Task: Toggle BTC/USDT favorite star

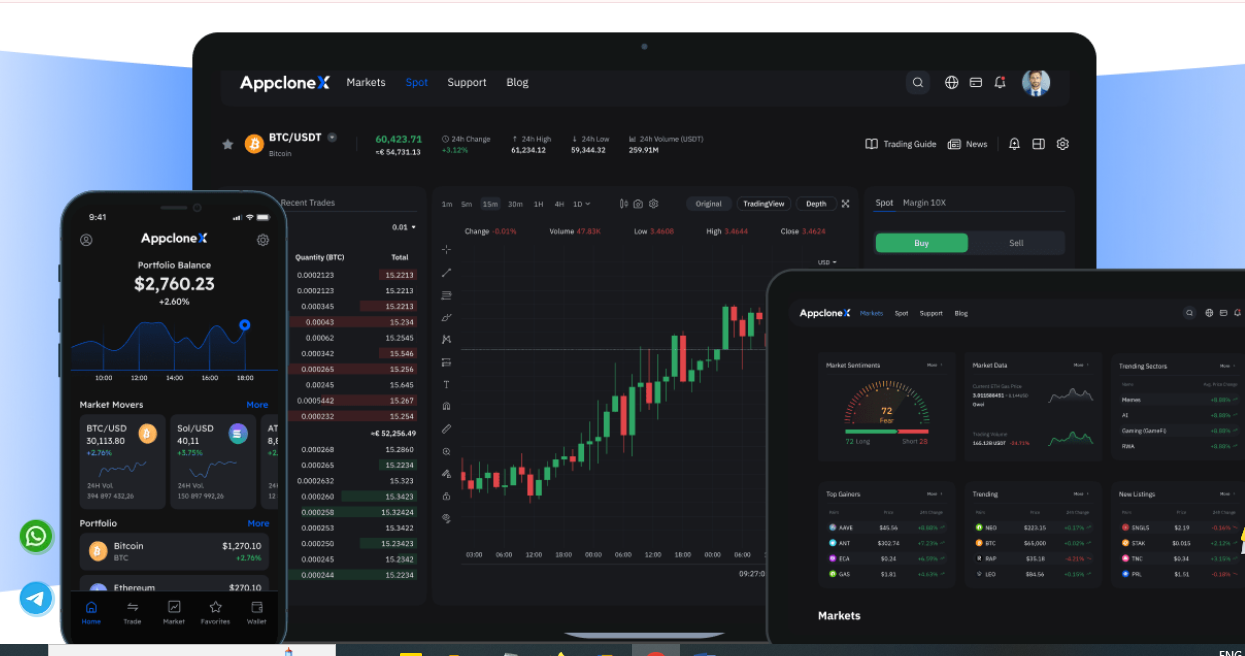Action: pyautogui.click(x=227, y=144)
